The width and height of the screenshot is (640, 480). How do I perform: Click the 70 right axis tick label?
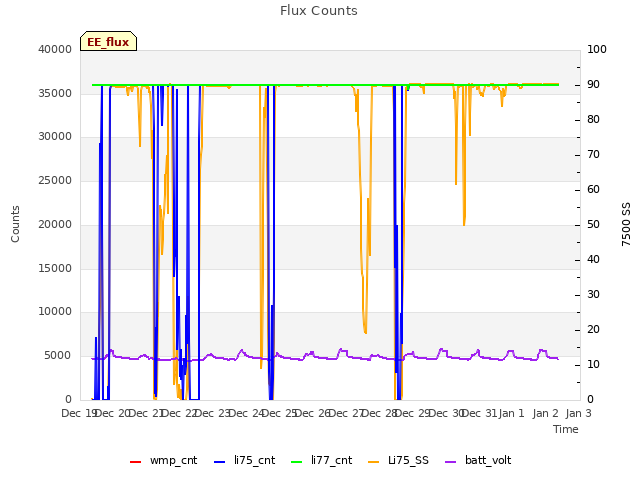point(593,155)
